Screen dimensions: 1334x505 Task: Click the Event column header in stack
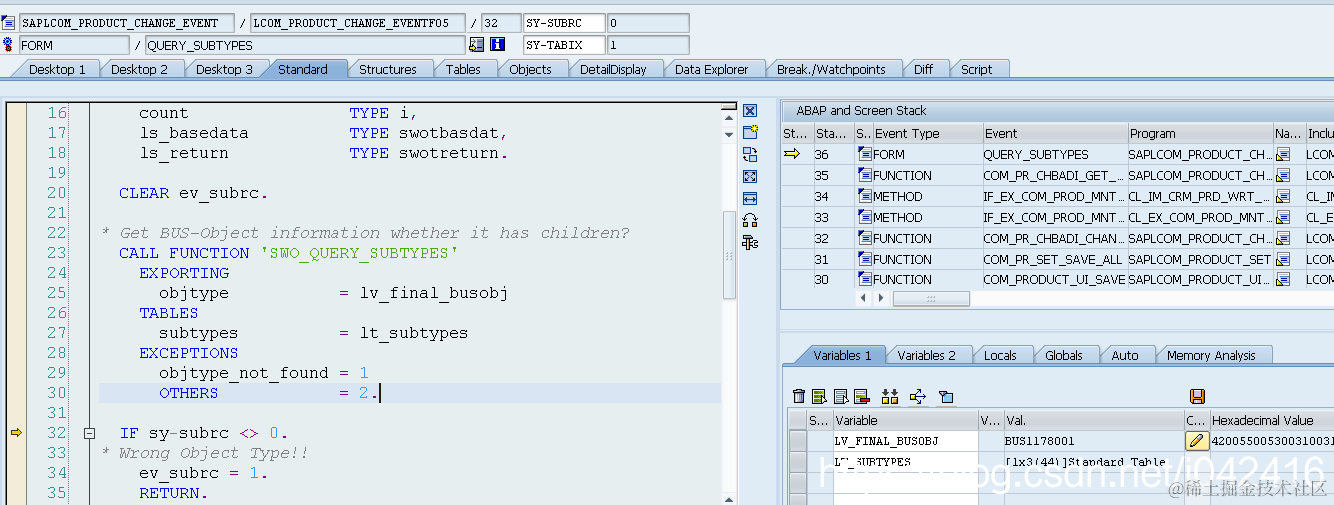[1054, 133]
